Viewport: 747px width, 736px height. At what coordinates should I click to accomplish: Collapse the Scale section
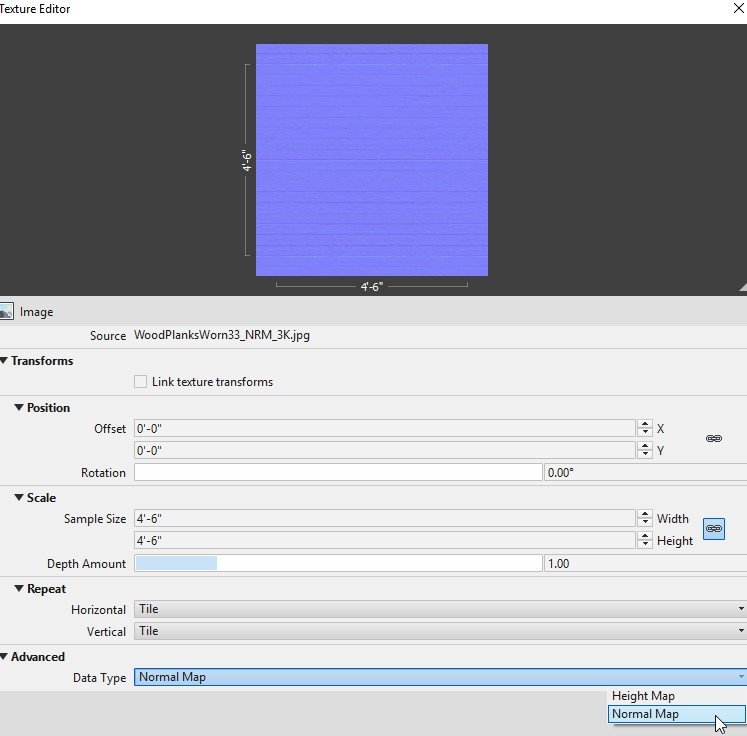coord(19,497)
